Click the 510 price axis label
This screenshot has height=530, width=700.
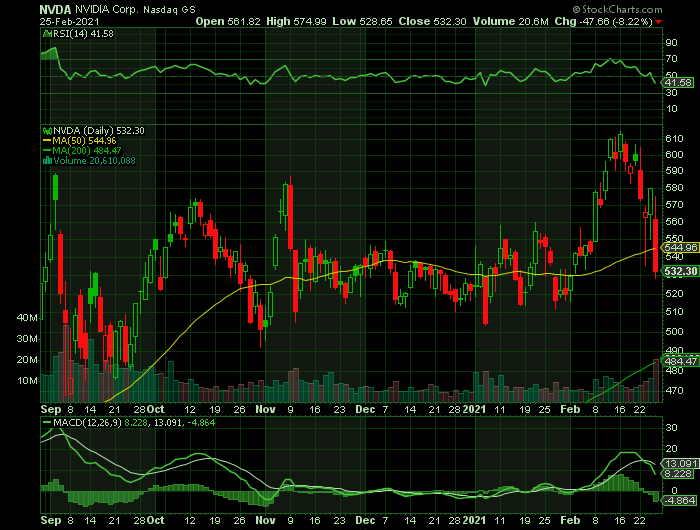click(x=674, y=312)
